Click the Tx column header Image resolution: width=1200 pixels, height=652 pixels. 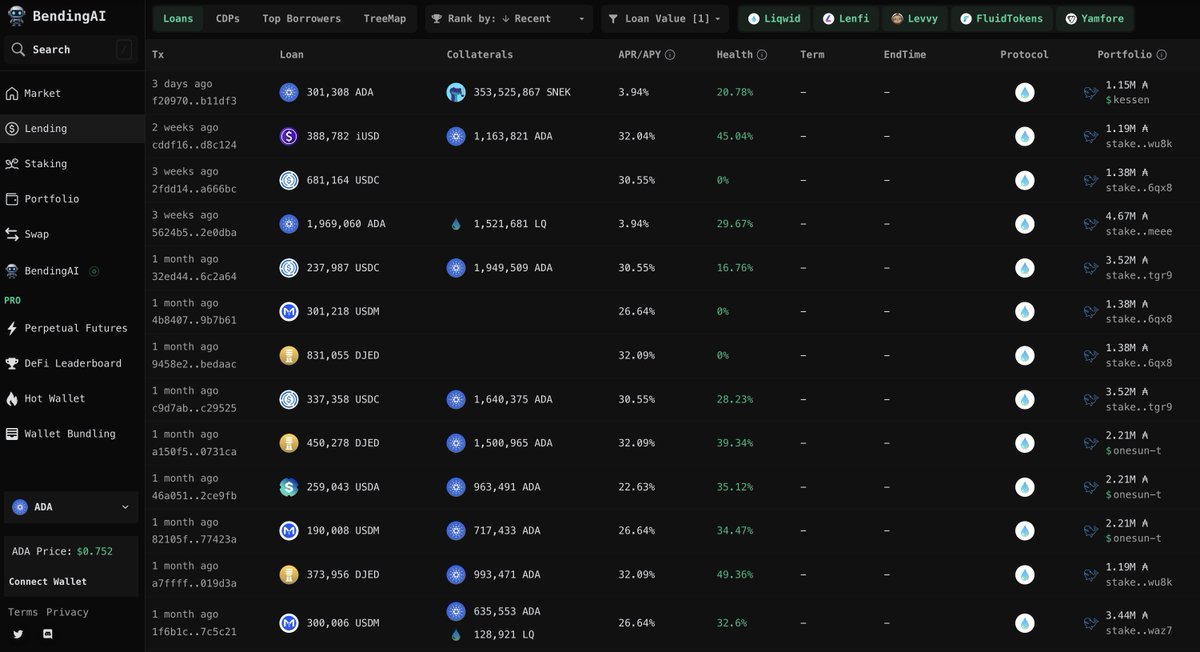tap(157, 55)
